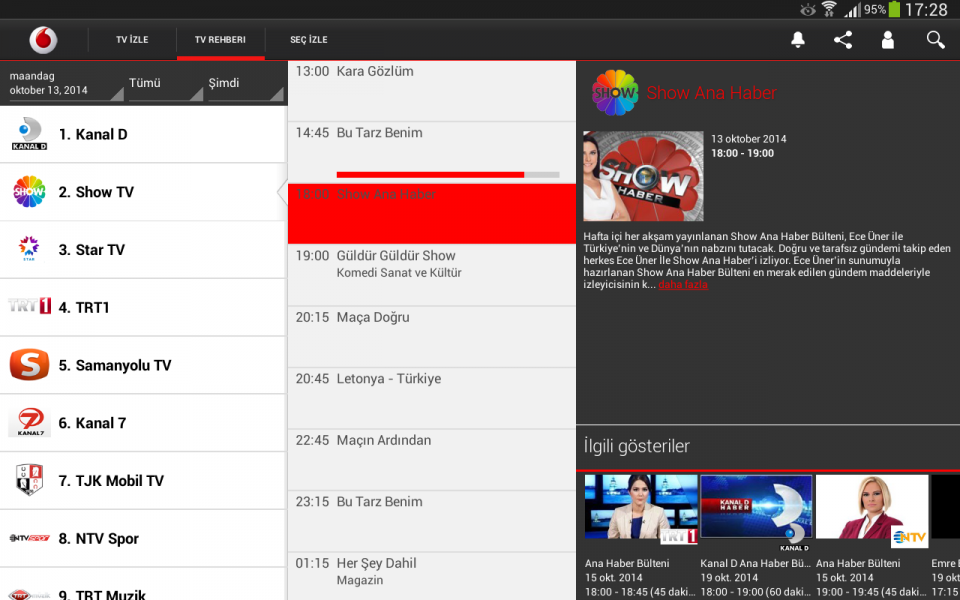
Task: Tap the NTV Spor channel logo
Action: [29, 538]
